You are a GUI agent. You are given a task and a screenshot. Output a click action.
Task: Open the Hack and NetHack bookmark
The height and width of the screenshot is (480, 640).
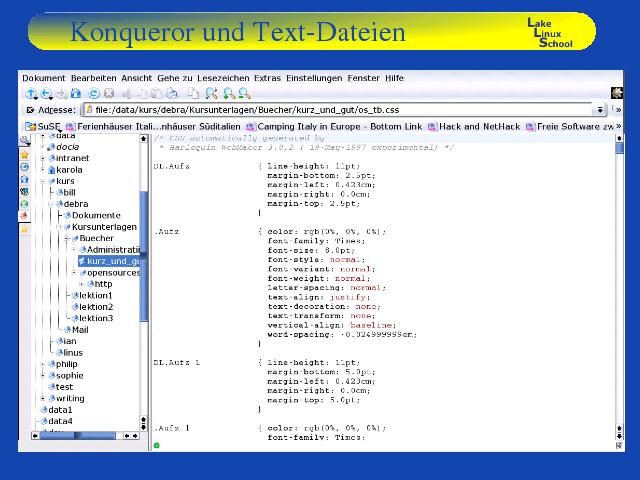point(474,127)
